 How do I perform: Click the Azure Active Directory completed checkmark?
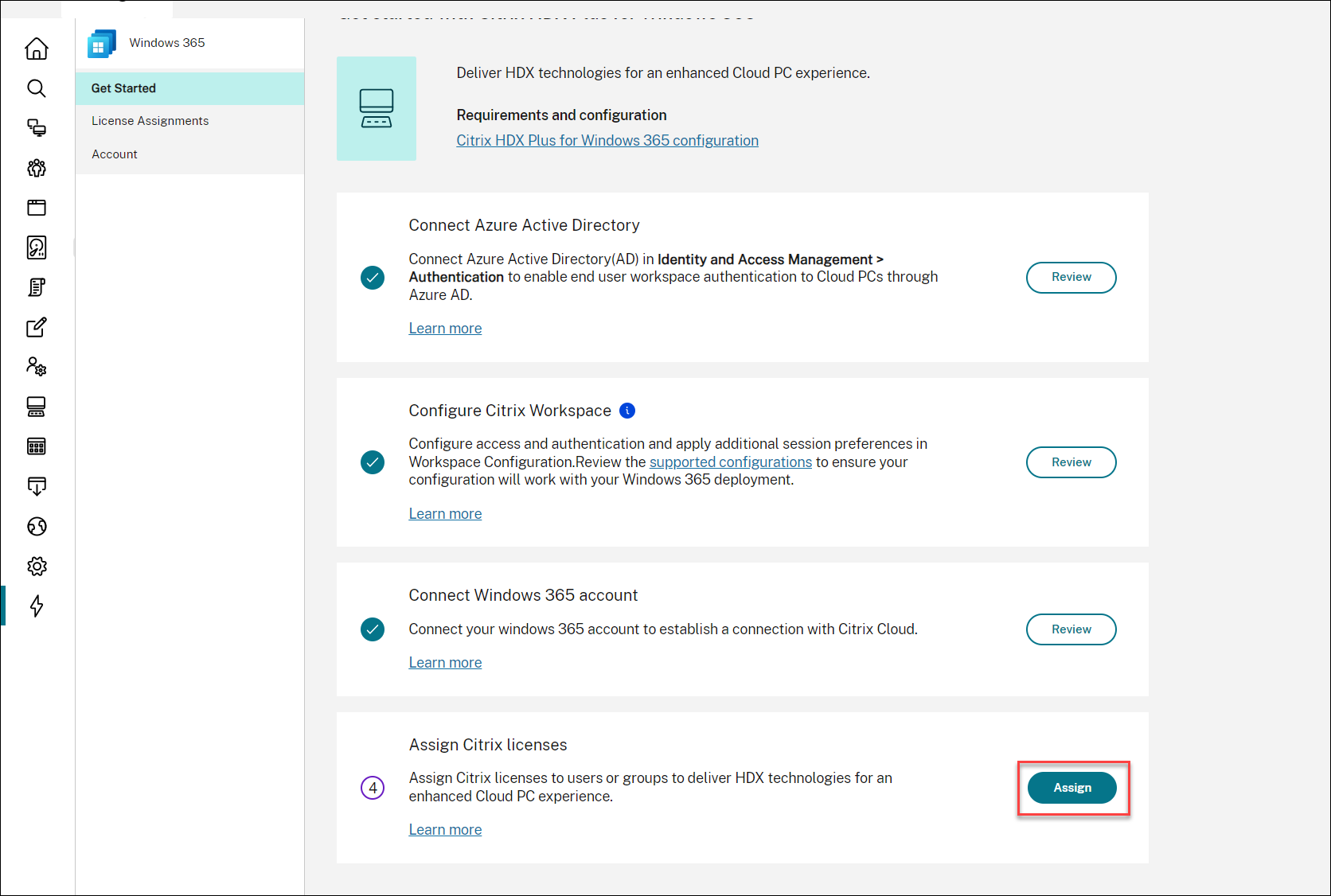373,278
